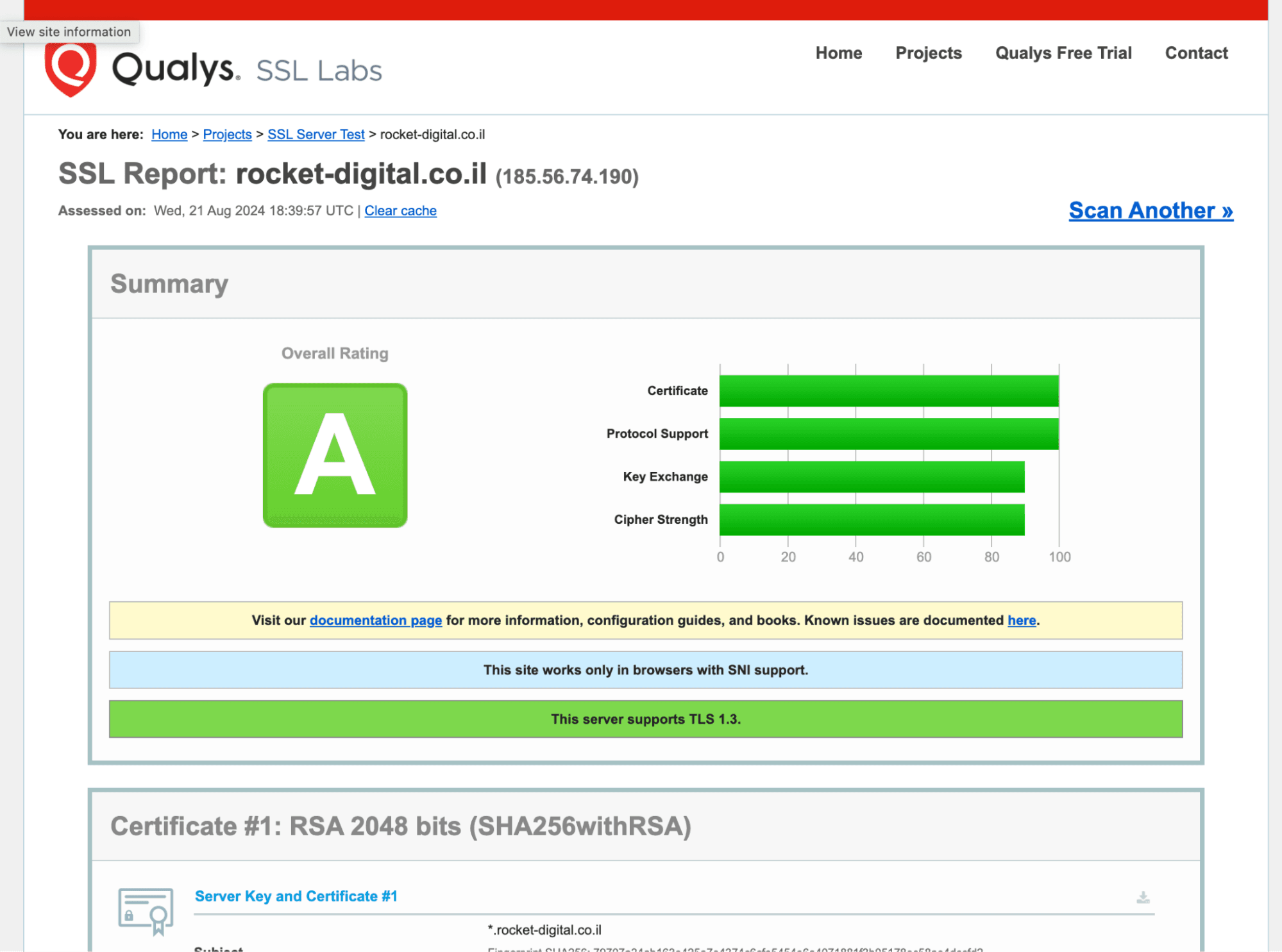Open the Projects navigation item

928,53
